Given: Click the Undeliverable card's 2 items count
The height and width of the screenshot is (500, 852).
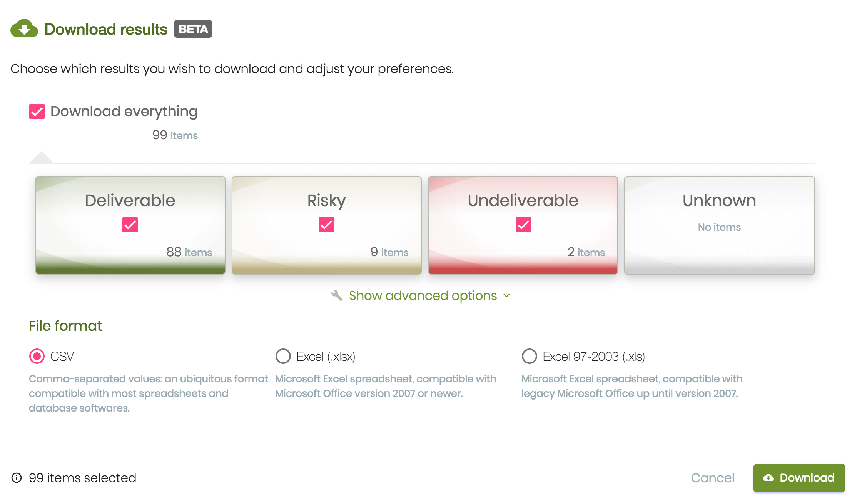Looking at the screenshot, I should 586,252.
